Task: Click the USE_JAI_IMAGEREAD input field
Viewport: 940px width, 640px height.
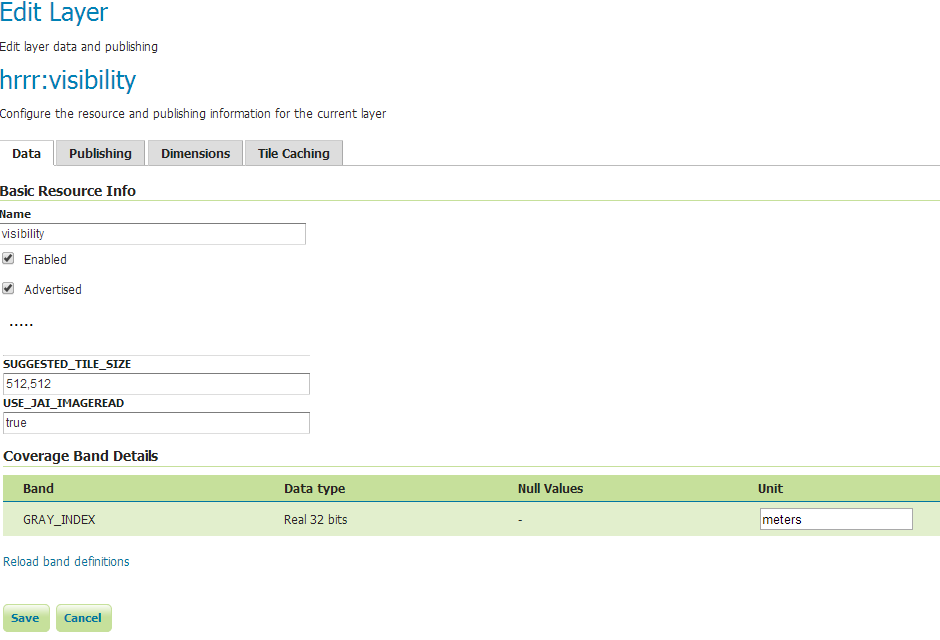Action: click(156, 423)
